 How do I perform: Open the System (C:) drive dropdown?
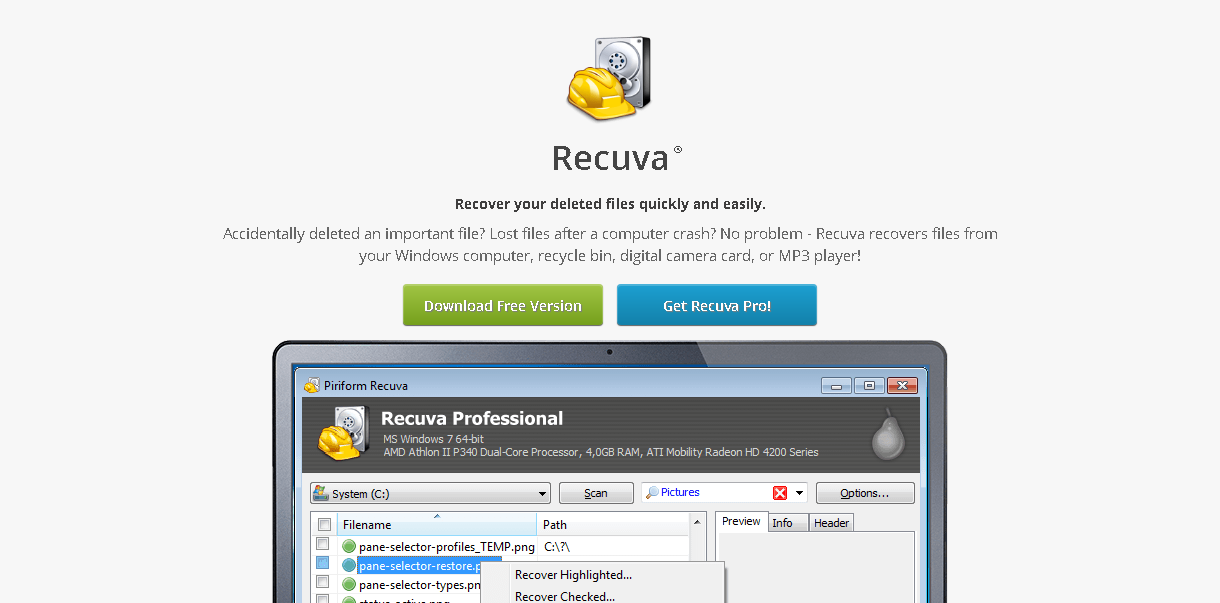431,493
